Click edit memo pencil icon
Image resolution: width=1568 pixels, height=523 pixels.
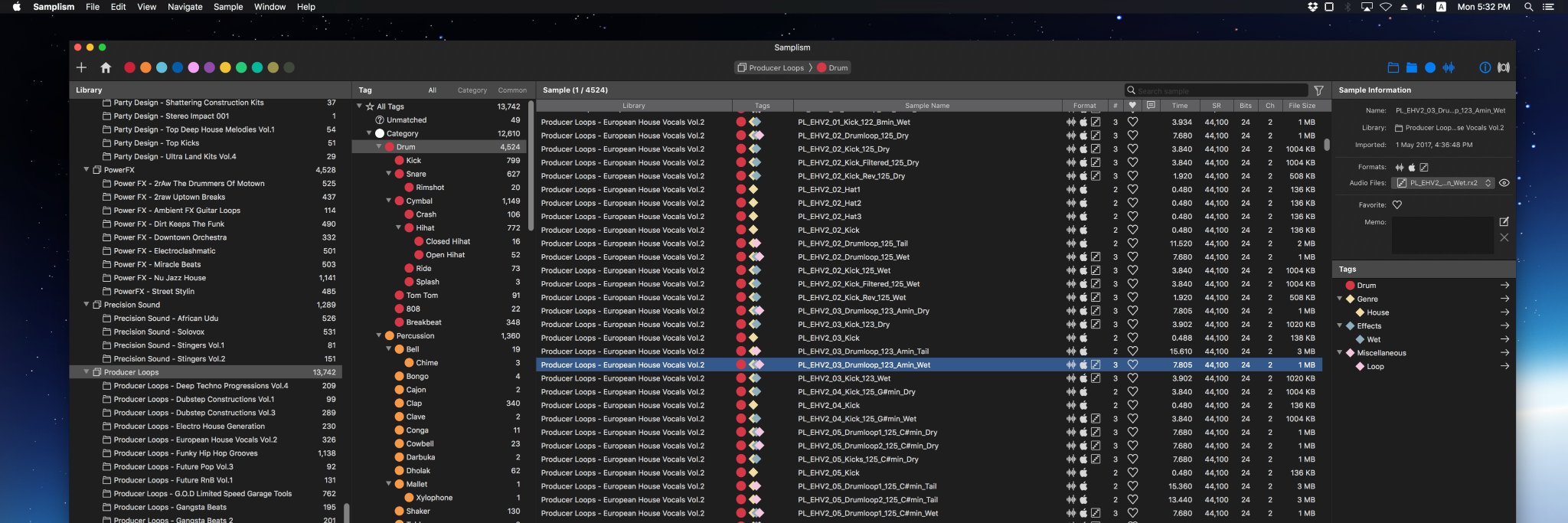tap(1504, 221)
